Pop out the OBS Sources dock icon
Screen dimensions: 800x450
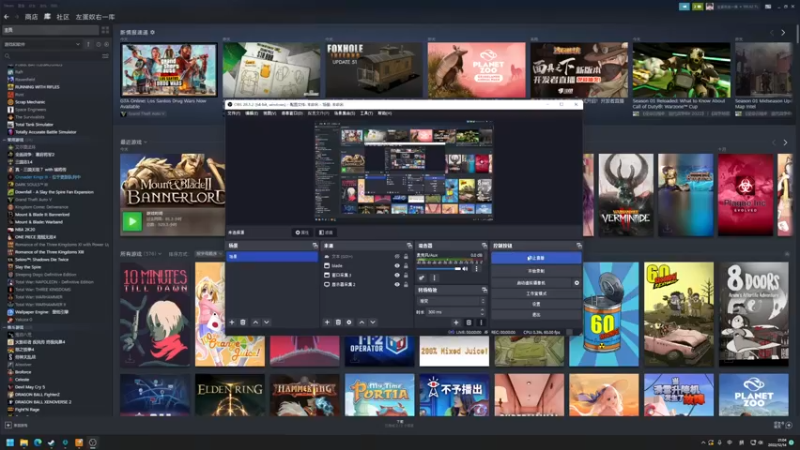click(409, 246)
